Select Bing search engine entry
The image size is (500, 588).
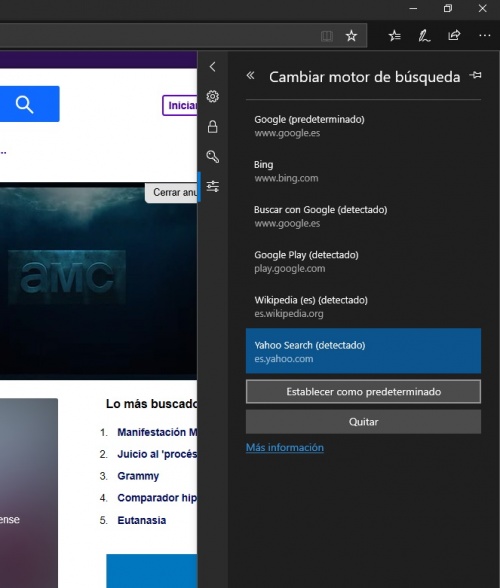tap(363, 171)
